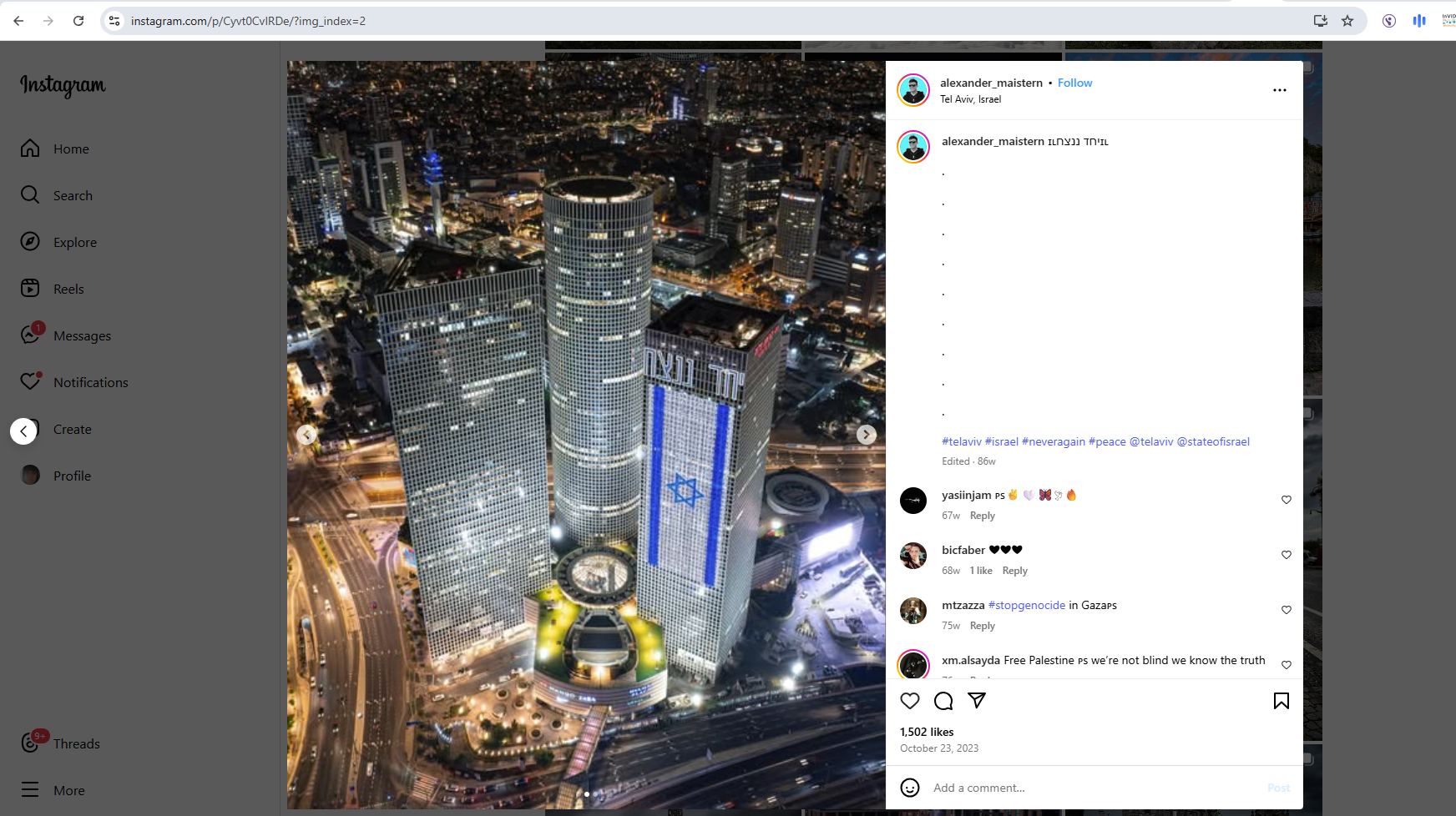
Task: Open Profile page from sidebar
Action: (72, 476)
